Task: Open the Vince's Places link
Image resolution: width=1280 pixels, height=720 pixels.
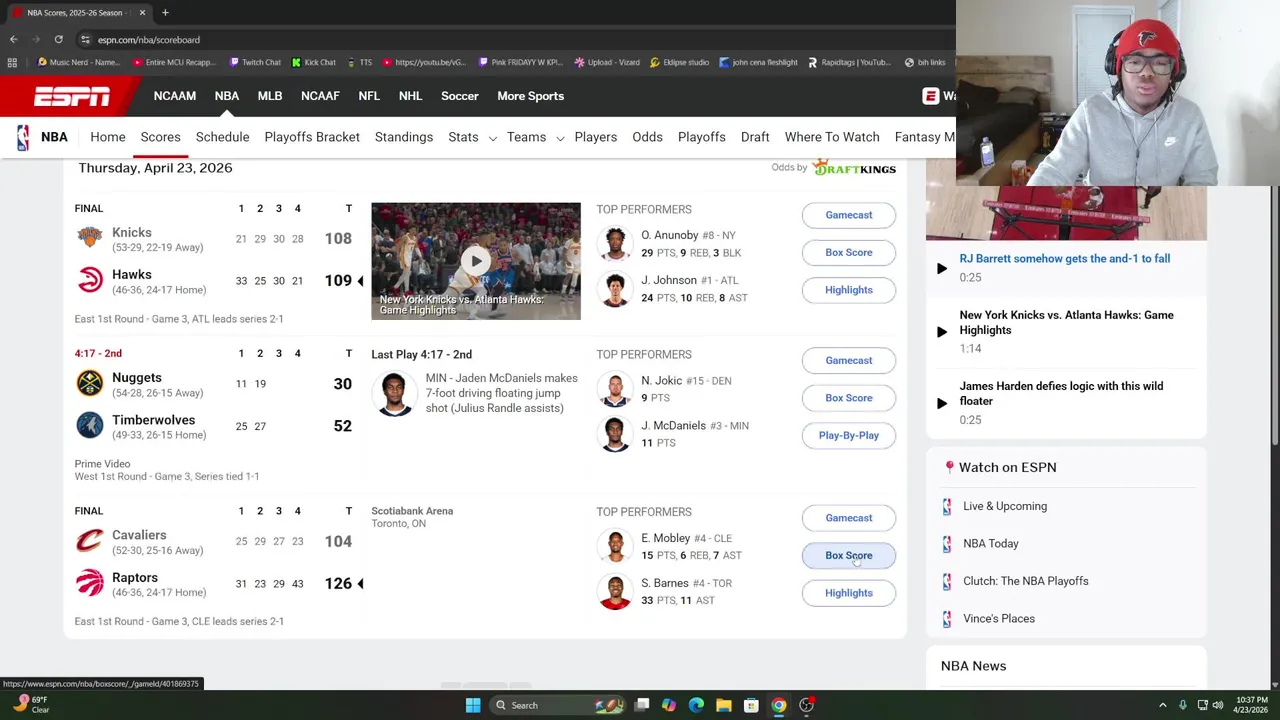Action: tap(999, 619)
